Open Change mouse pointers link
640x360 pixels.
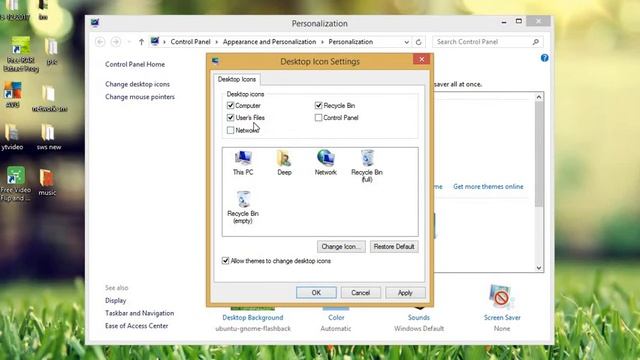[x=140, y=97]
